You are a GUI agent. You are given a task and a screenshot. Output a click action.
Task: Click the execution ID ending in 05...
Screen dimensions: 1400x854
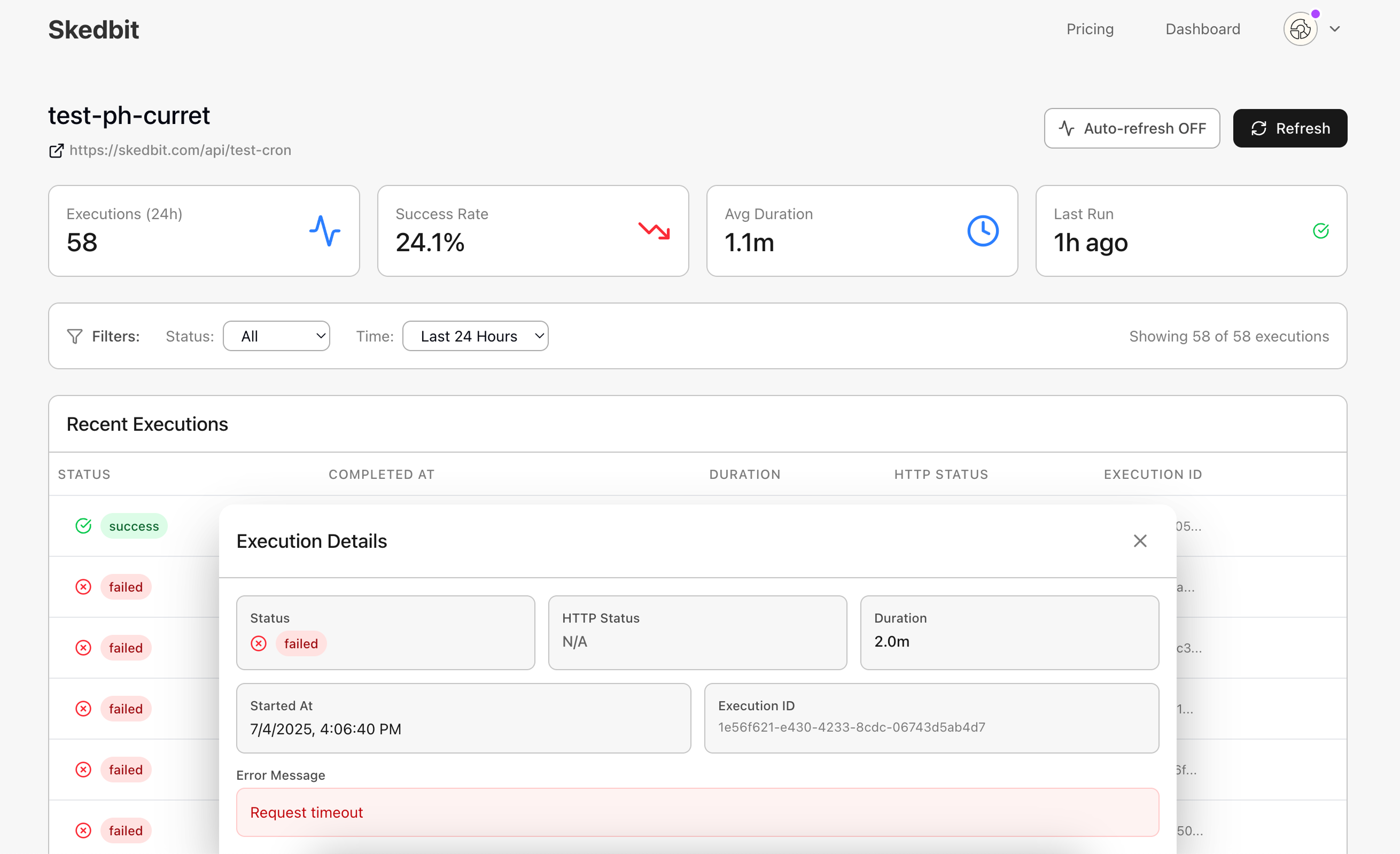pos(1188,526)
